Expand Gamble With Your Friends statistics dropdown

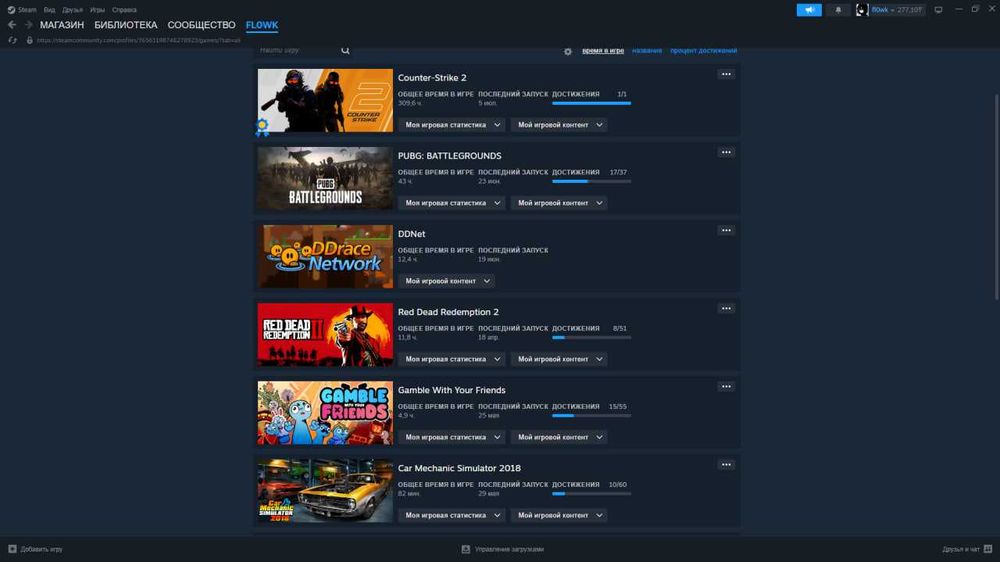(x=452, y=437)
